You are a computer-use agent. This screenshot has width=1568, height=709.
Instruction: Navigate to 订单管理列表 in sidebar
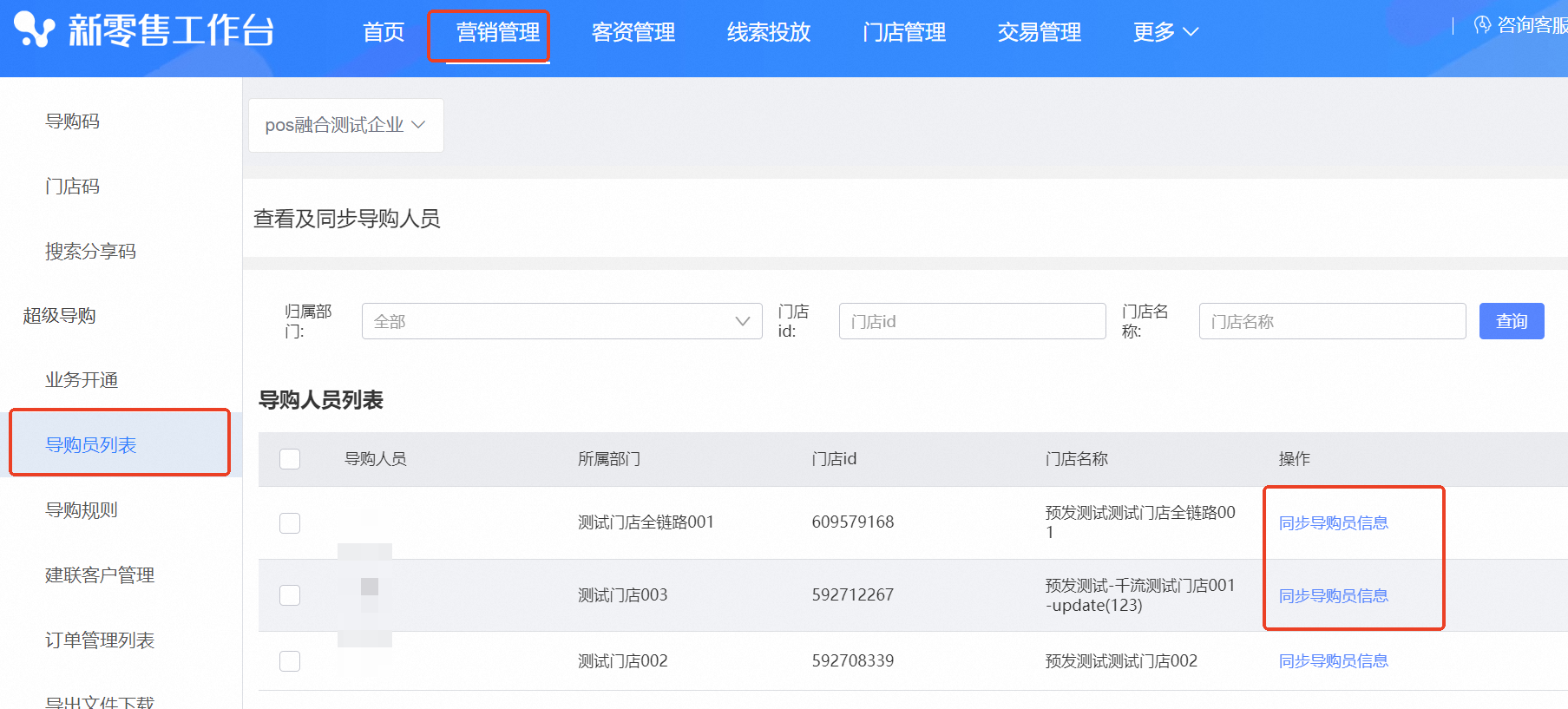[100, 640]
